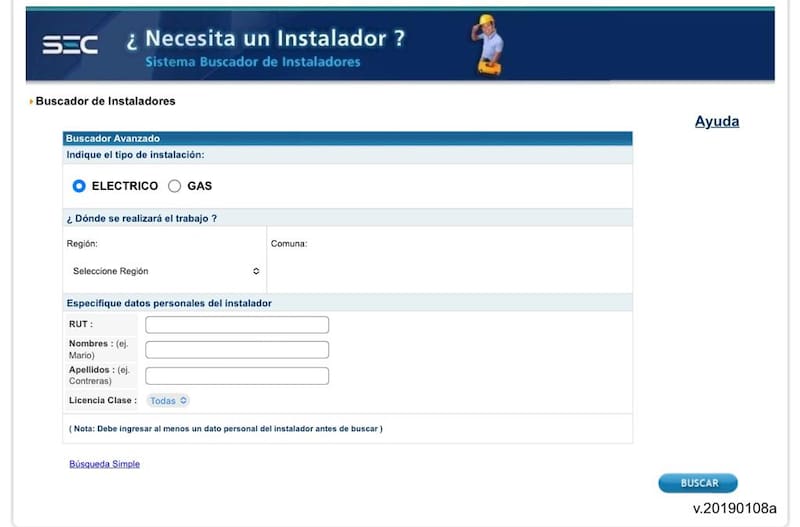Click the SEC logo in the banner

pos(70,45)
